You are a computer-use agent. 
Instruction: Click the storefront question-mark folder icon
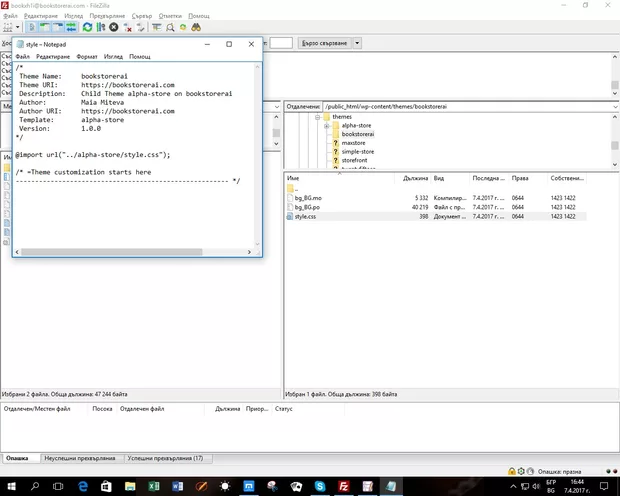click(x=336, y=160)
